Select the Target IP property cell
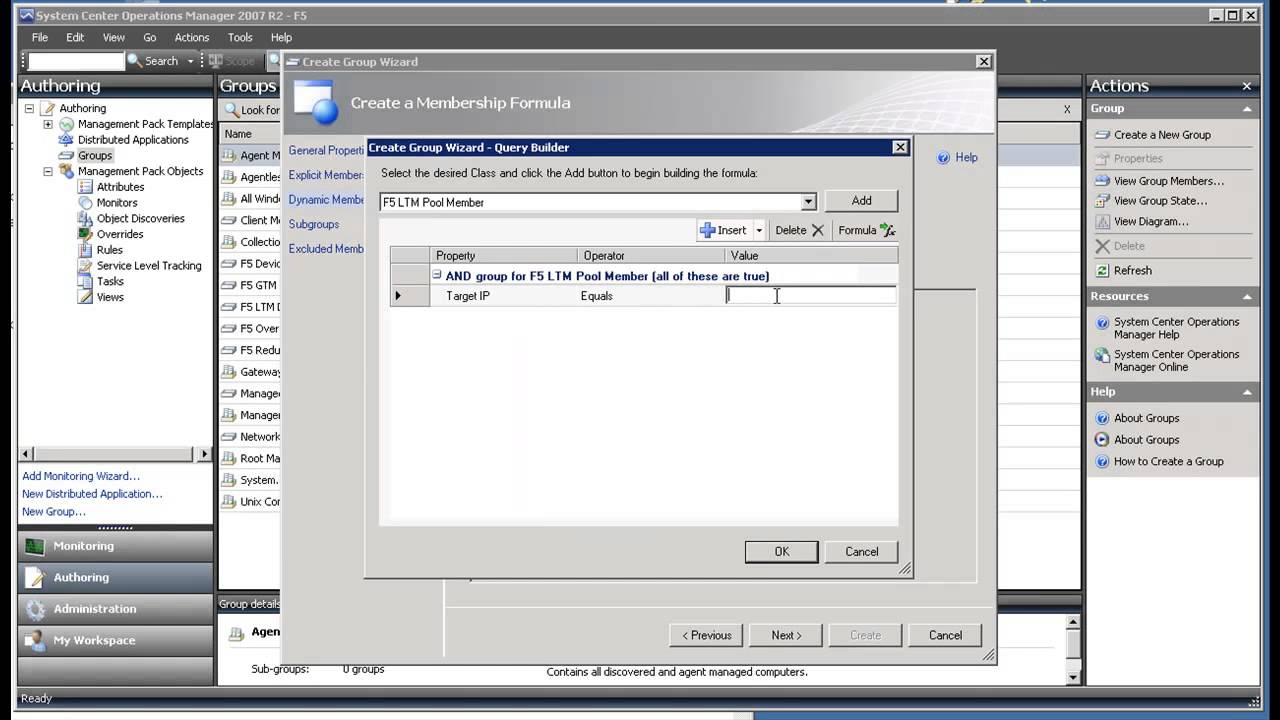The width and height of the screenshot is (1280, 720). coord(504,296)
